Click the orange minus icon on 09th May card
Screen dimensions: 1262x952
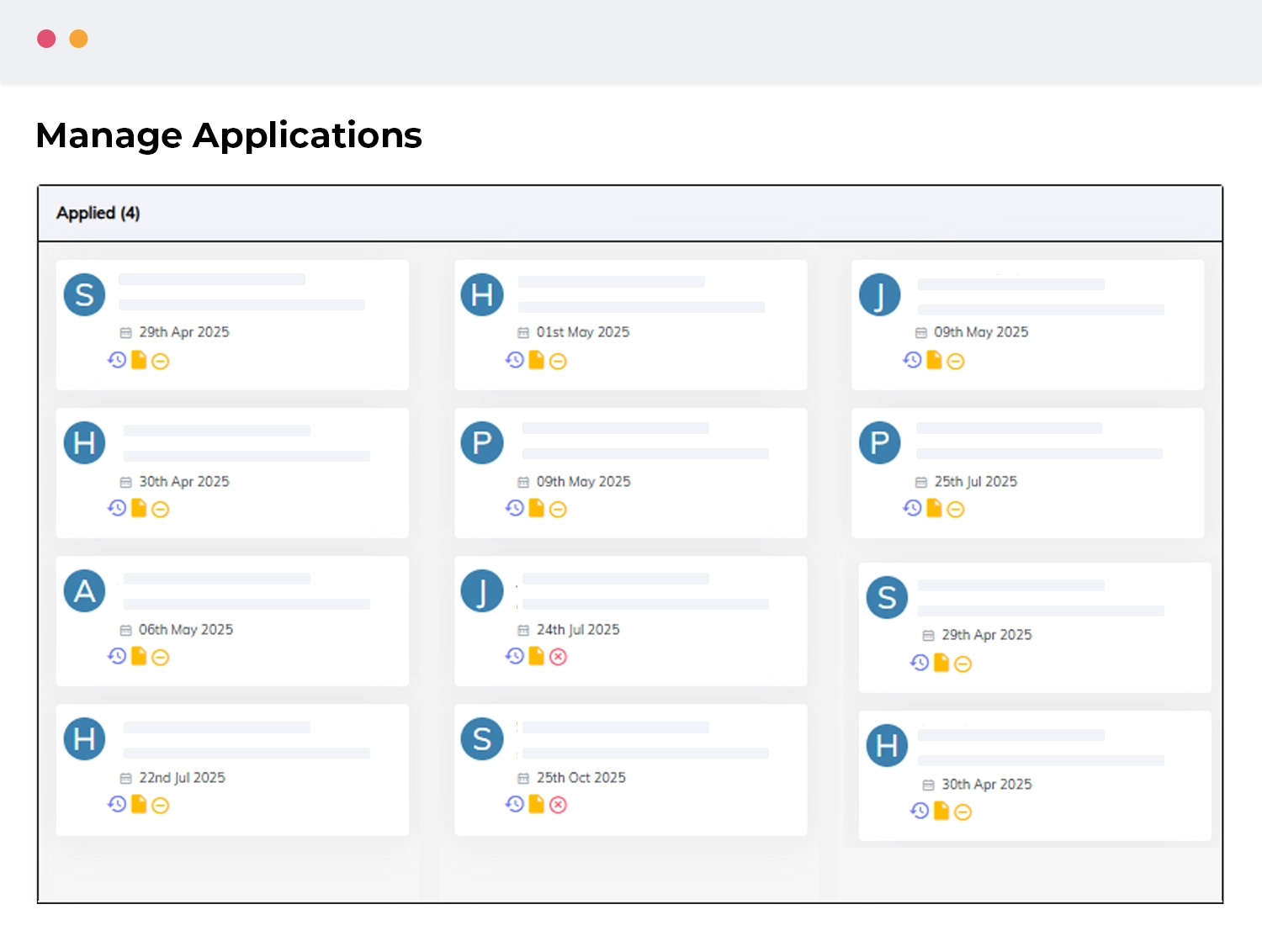[x=557, y=509]
